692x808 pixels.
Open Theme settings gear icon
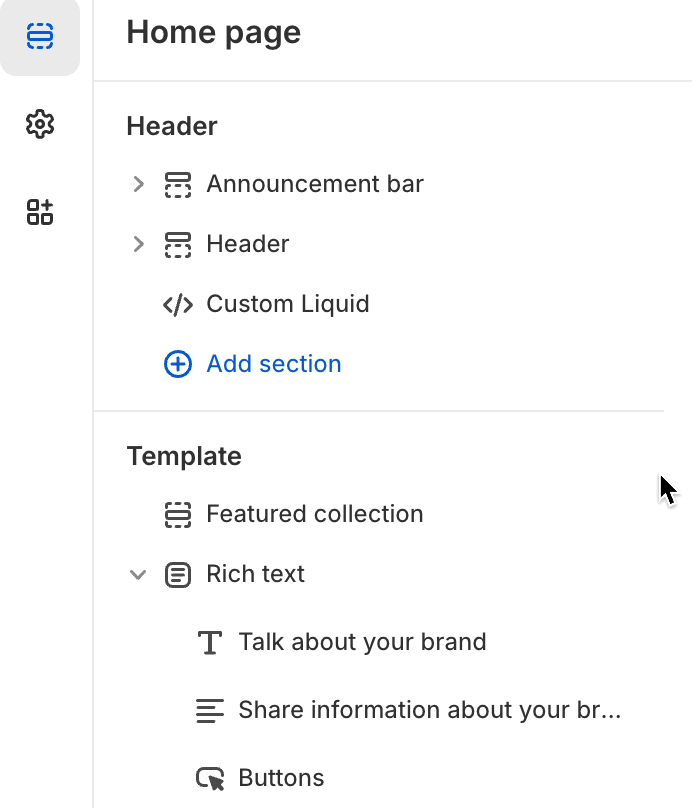(40, 124)
